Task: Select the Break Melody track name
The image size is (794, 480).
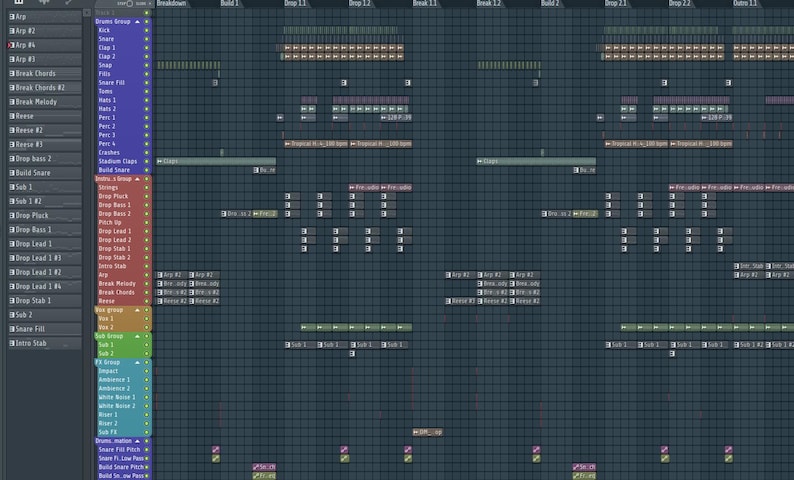Action: [x=117, y=284]
